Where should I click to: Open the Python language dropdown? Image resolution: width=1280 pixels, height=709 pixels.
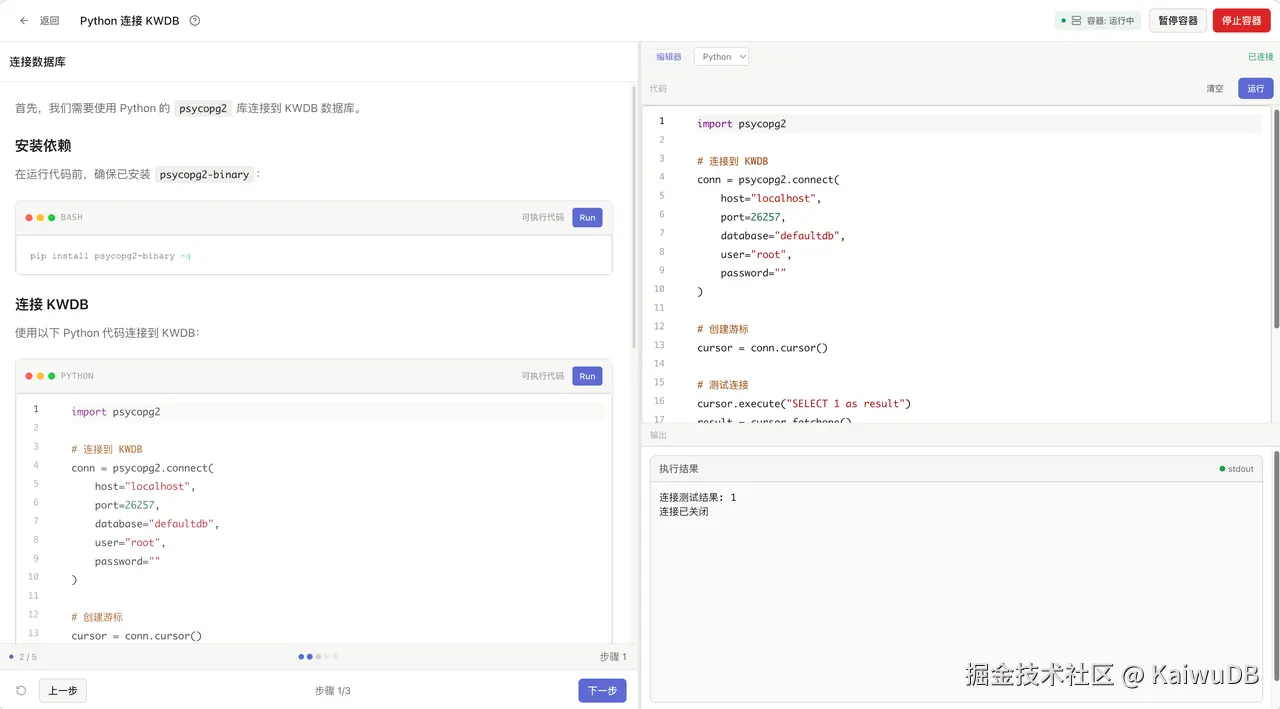721,57
